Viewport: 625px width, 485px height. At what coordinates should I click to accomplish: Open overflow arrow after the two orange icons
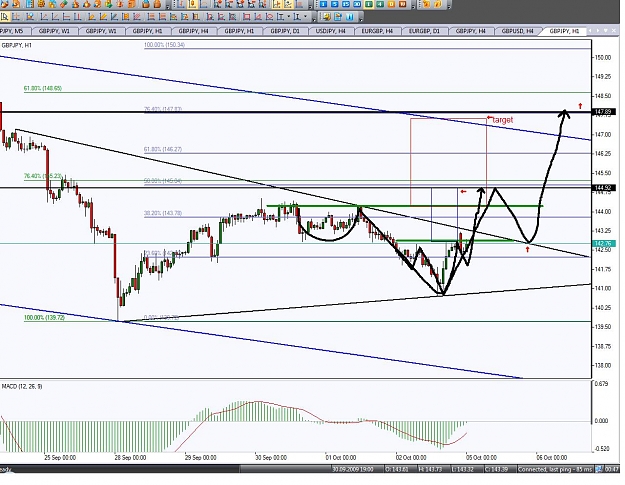[x=449, y=7]
